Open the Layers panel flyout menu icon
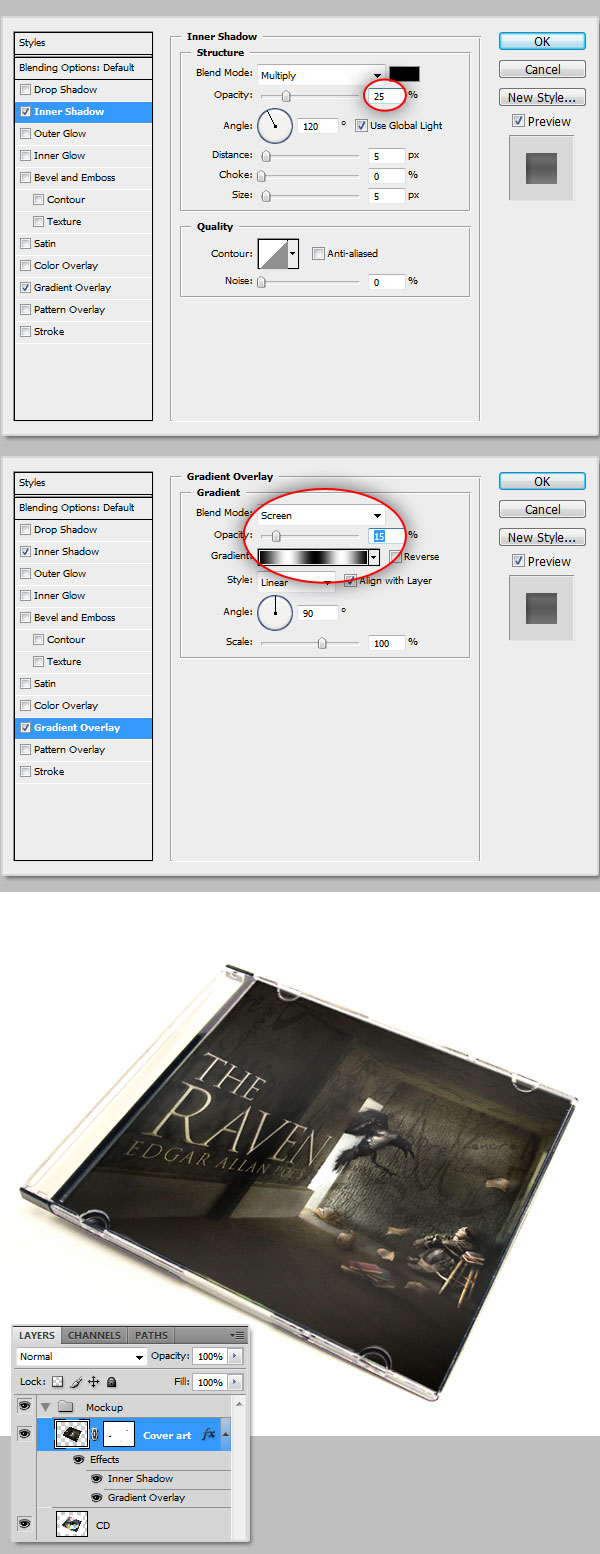The width and height of the screenshot is (600, 1554). (238, 1335)
